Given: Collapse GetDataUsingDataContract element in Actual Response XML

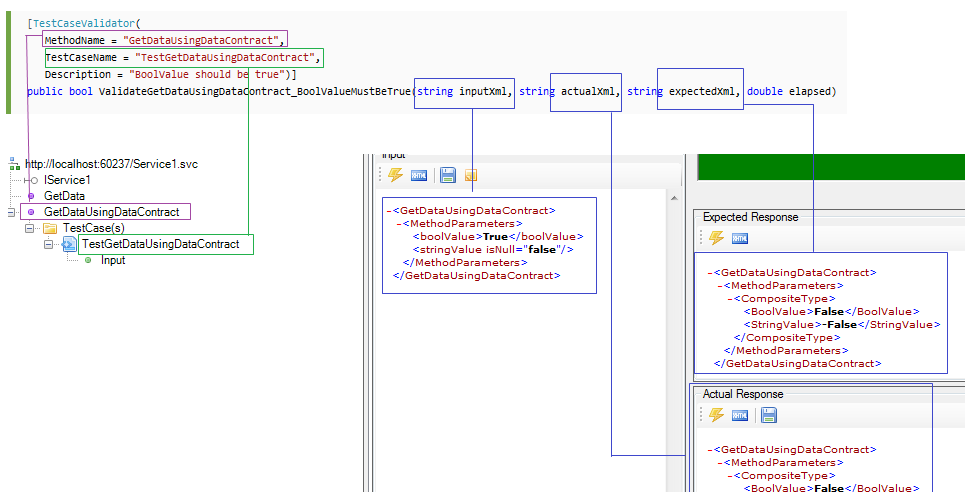Looking at the screenshot, I should point(710,449).
